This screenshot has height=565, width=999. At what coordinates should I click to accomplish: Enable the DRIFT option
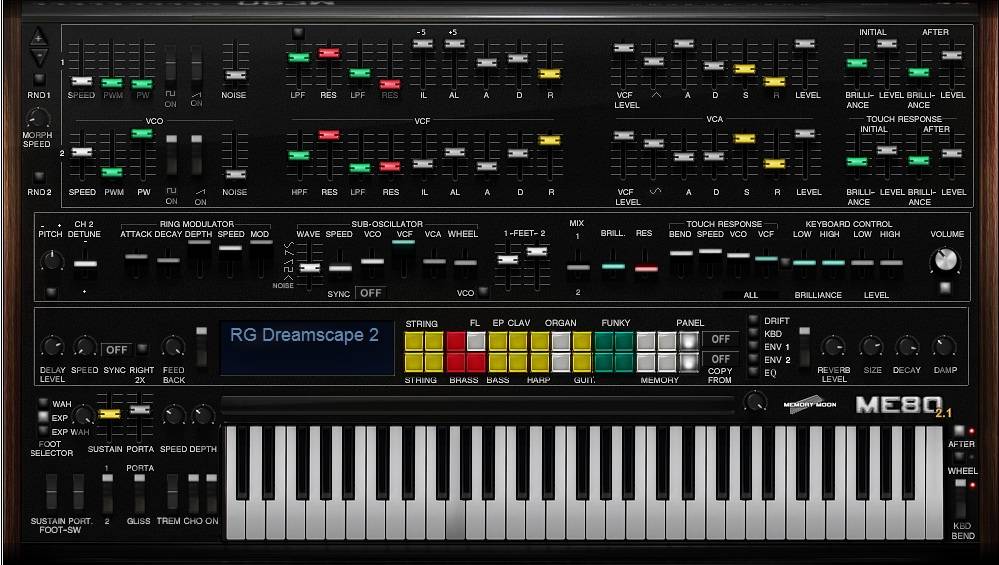click(x=753, y=321)
